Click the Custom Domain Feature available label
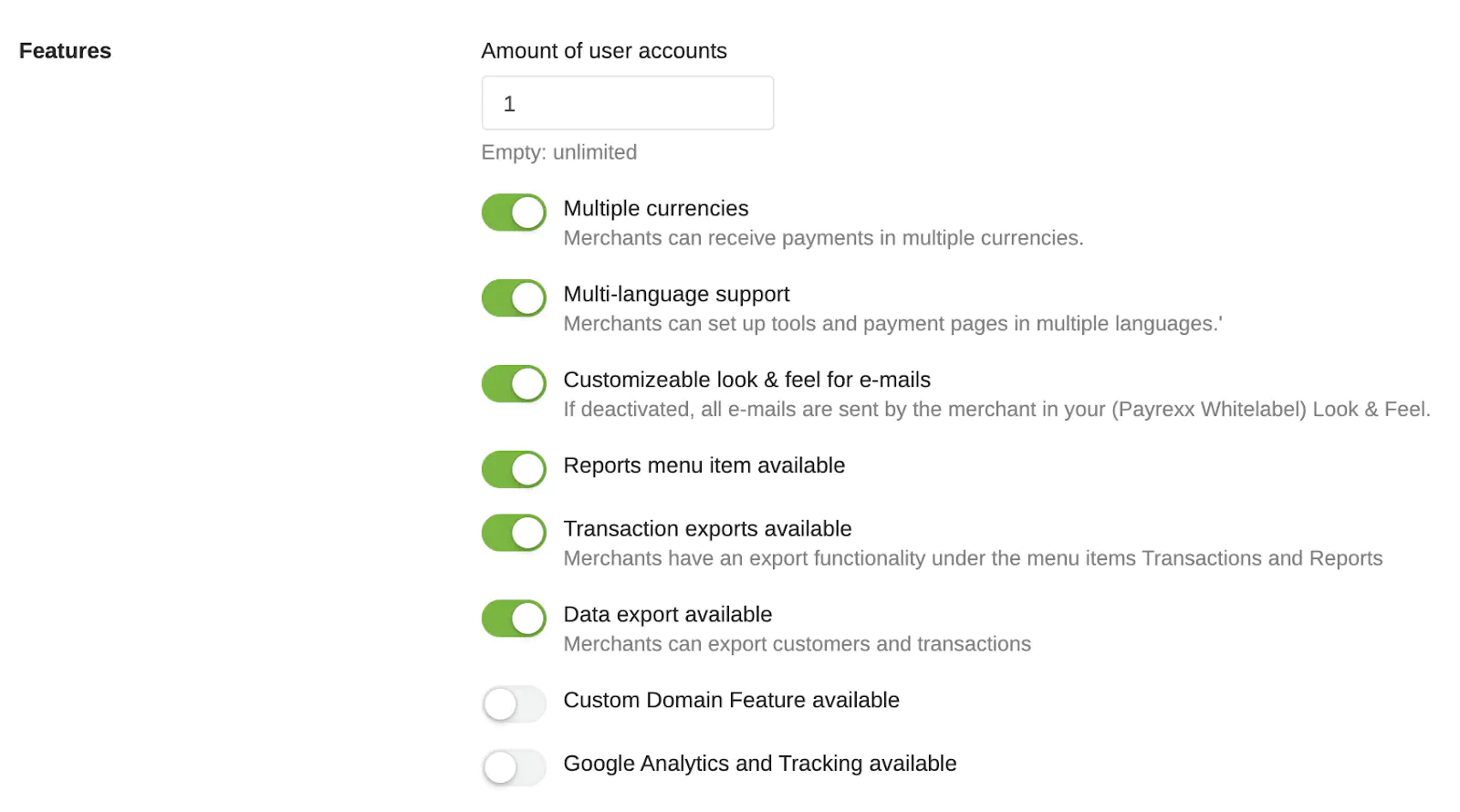 click(x=731, y=701)
